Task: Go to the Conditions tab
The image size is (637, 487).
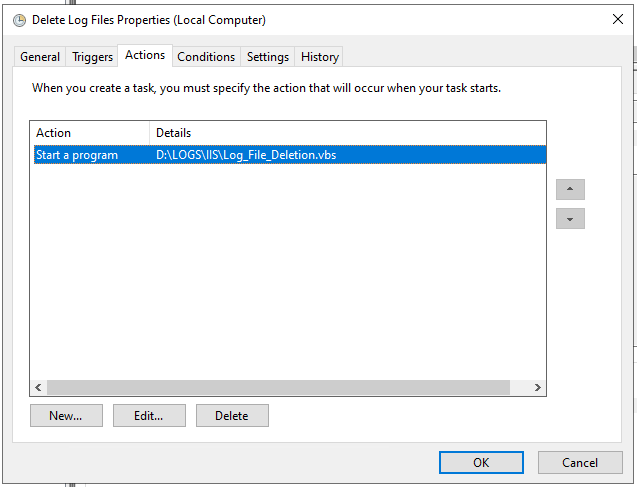Action: pyautogui.click(x=206, y=57)
